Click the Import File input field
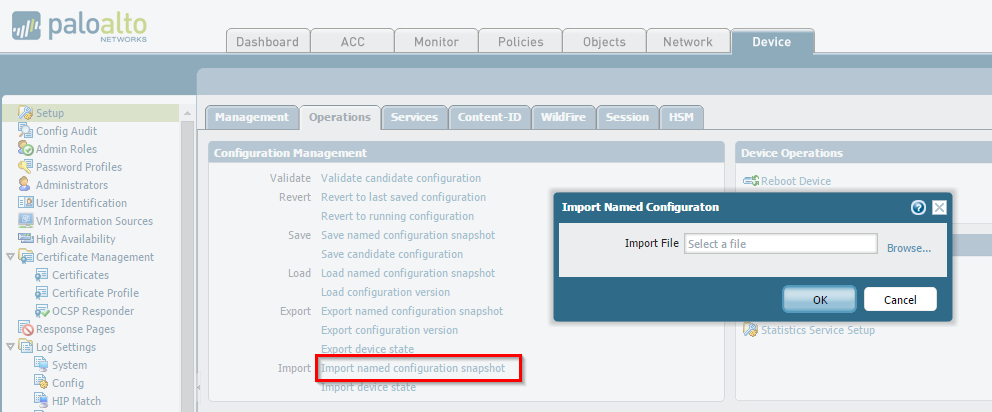Image resolution: width=992 pixels, height=412 pixels. pyautogui.click(x=780, y=244)
